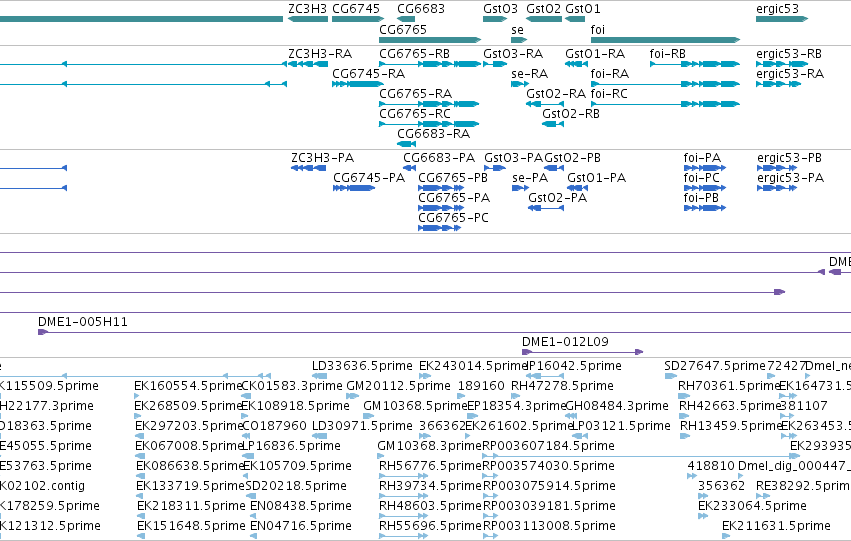Image resolution: width=851 pixels, height=541 pixels.
Task: Open the GM10368.5prime EST label
Action: (x=415, y=406)
